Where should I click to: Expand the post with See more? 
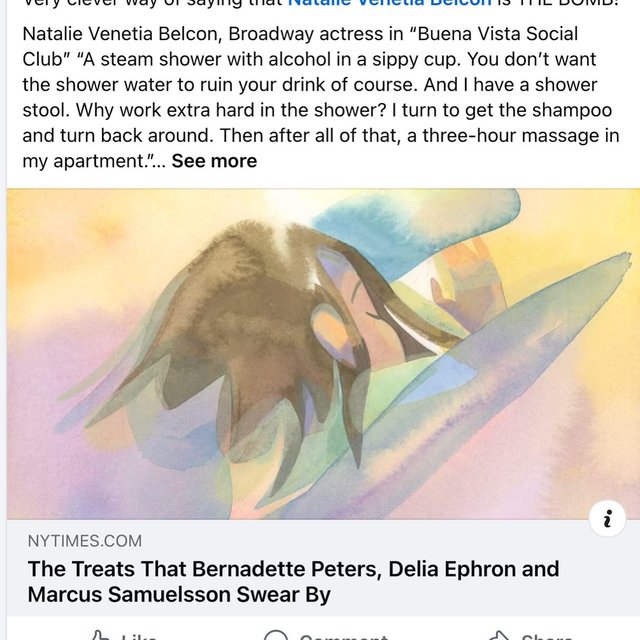(214, 161)
